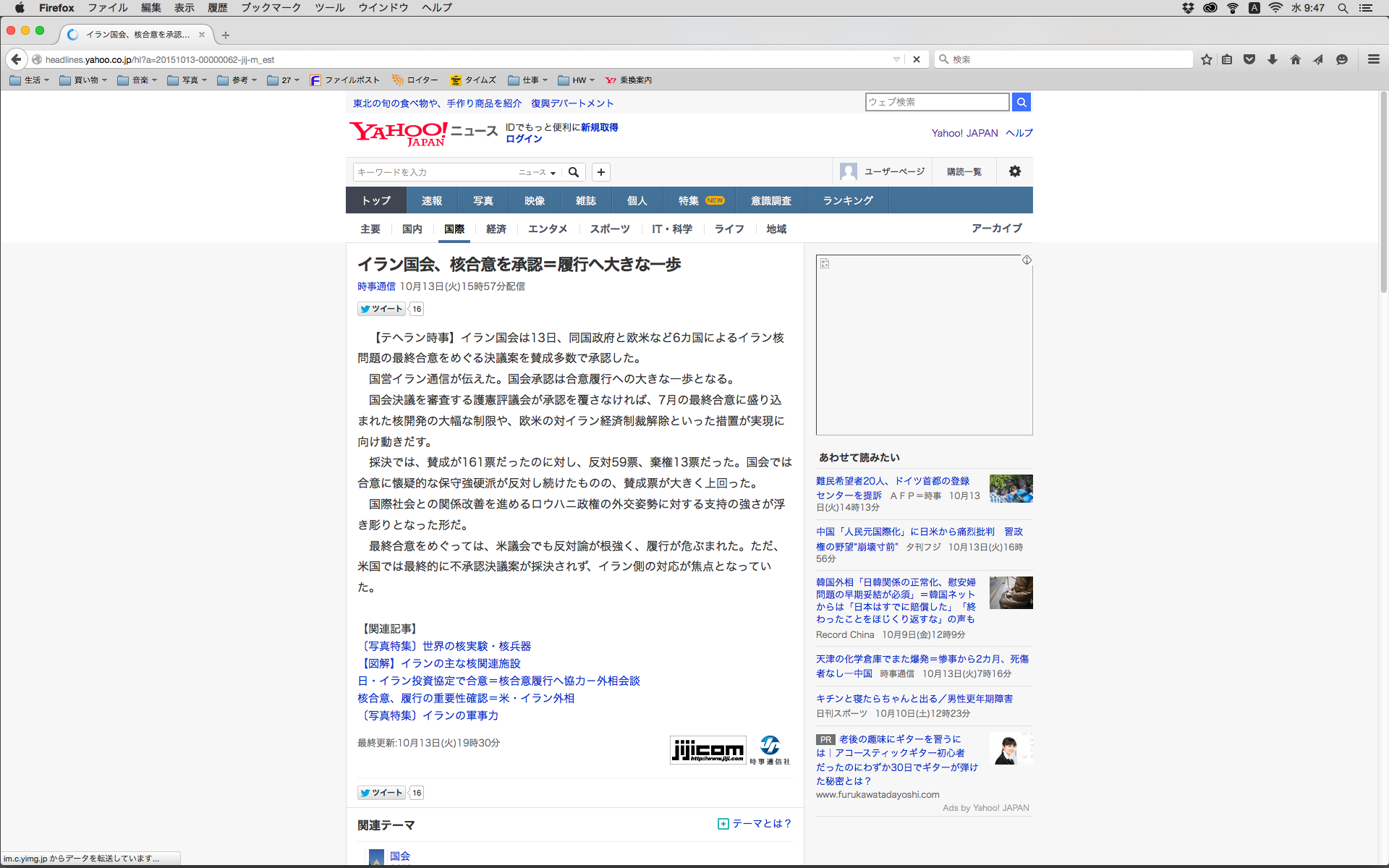The image size is (1389, 868).
Task: Click the Yahoo settings gear icon
Action: (x=1014, y=171)
